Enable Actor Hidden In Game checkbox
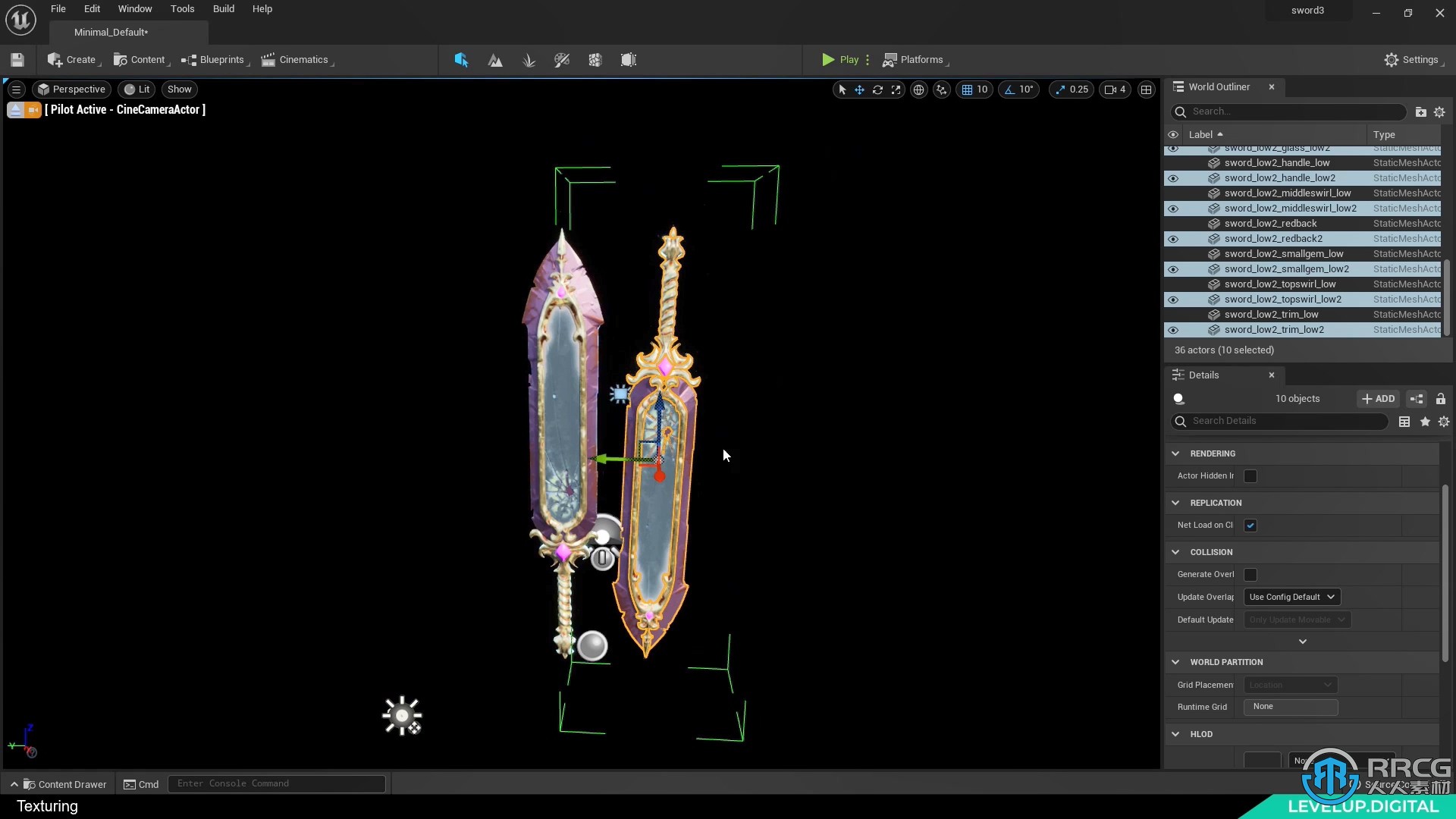1456x819 pixels. pos(1250,475)
